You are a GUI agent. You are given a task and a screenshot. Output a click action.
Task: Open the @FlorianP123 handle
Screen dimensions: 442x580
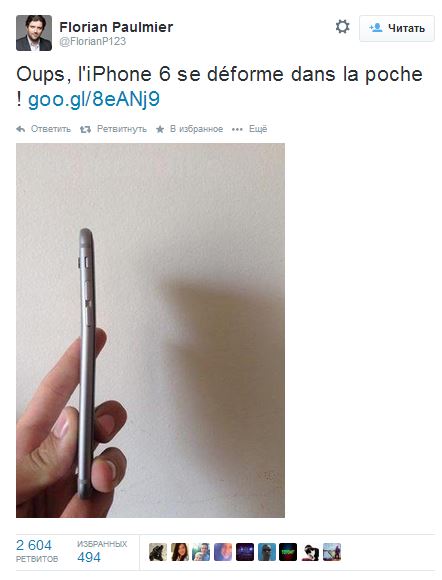pos(92,41)
